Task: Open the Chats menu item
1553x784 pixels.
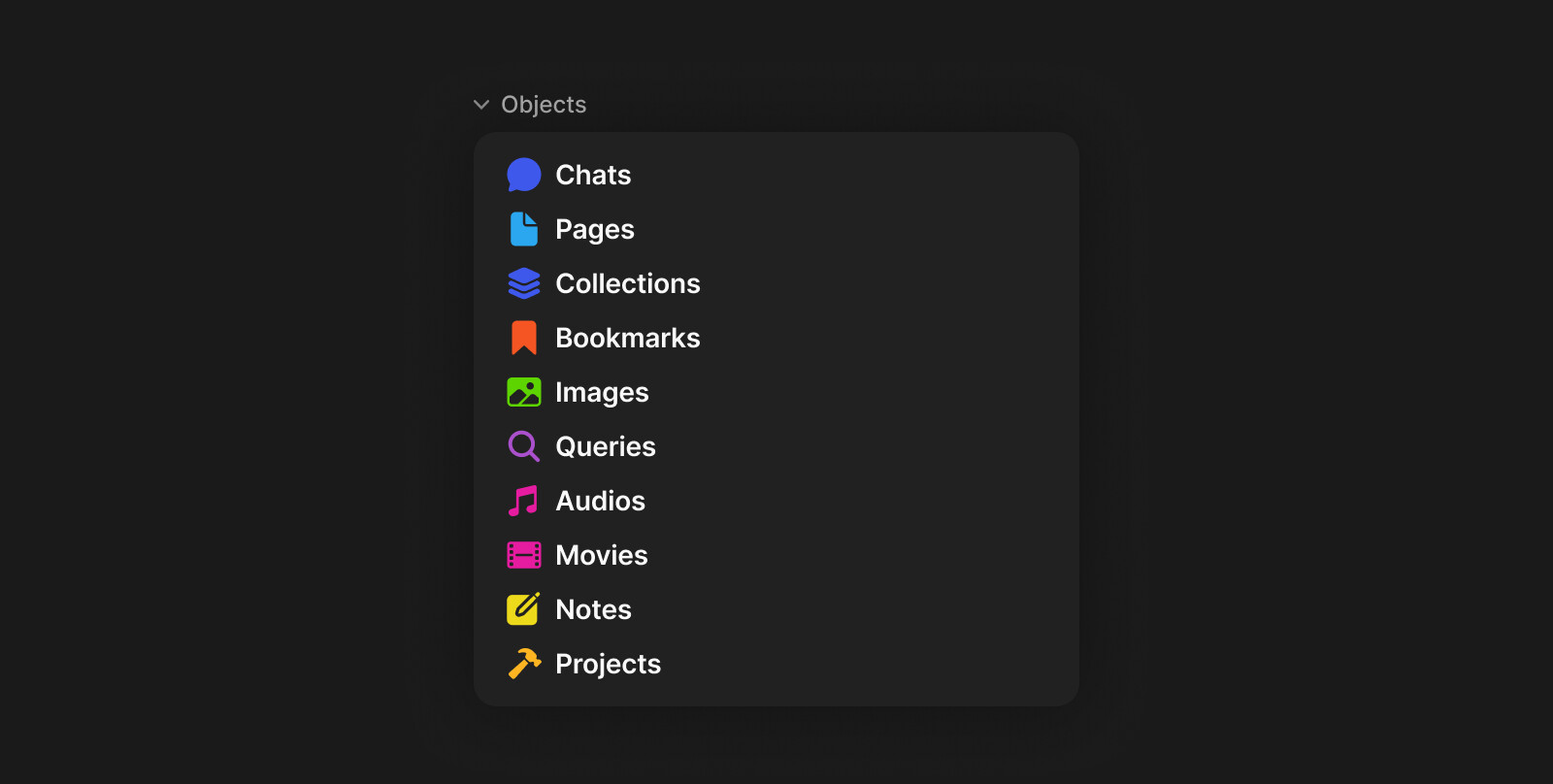Action: point(593,175)
